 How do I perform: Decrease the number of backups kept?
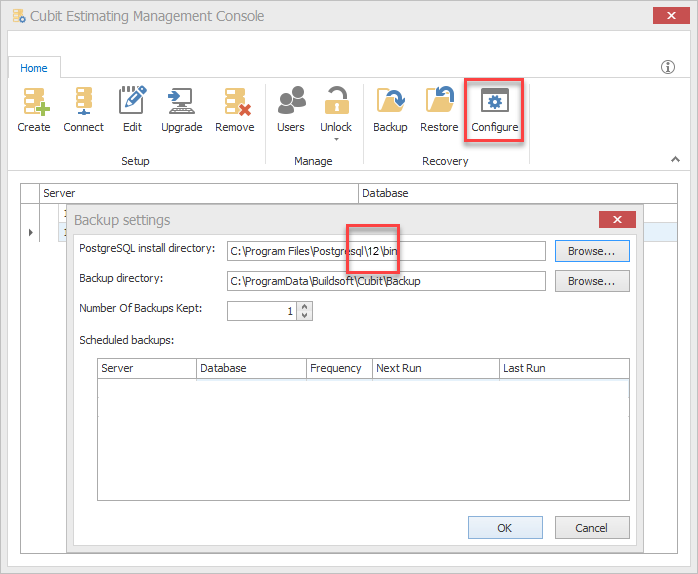pos(304,315)
